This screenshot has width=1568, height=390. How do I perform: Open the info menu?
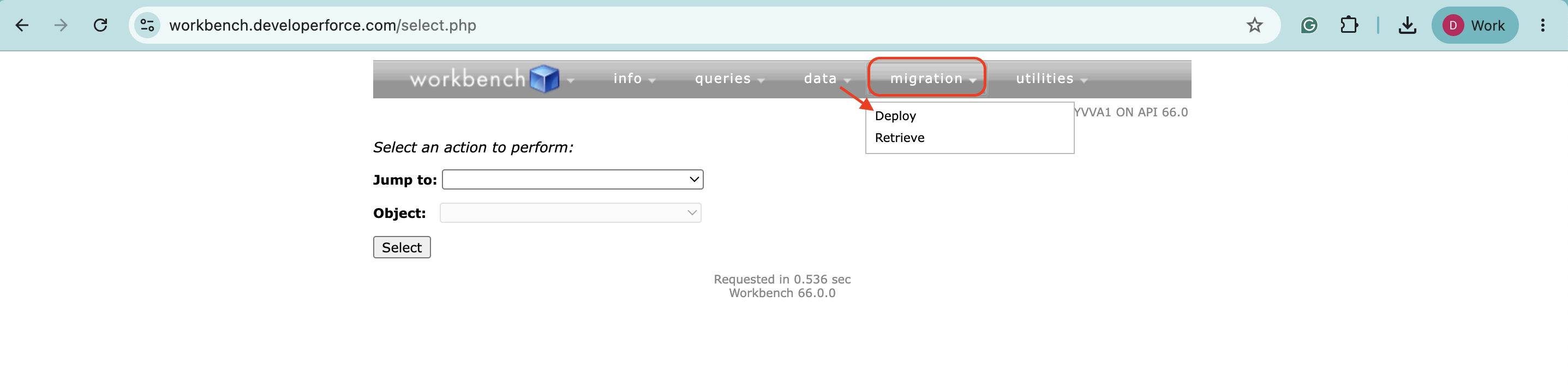(633, 79)
